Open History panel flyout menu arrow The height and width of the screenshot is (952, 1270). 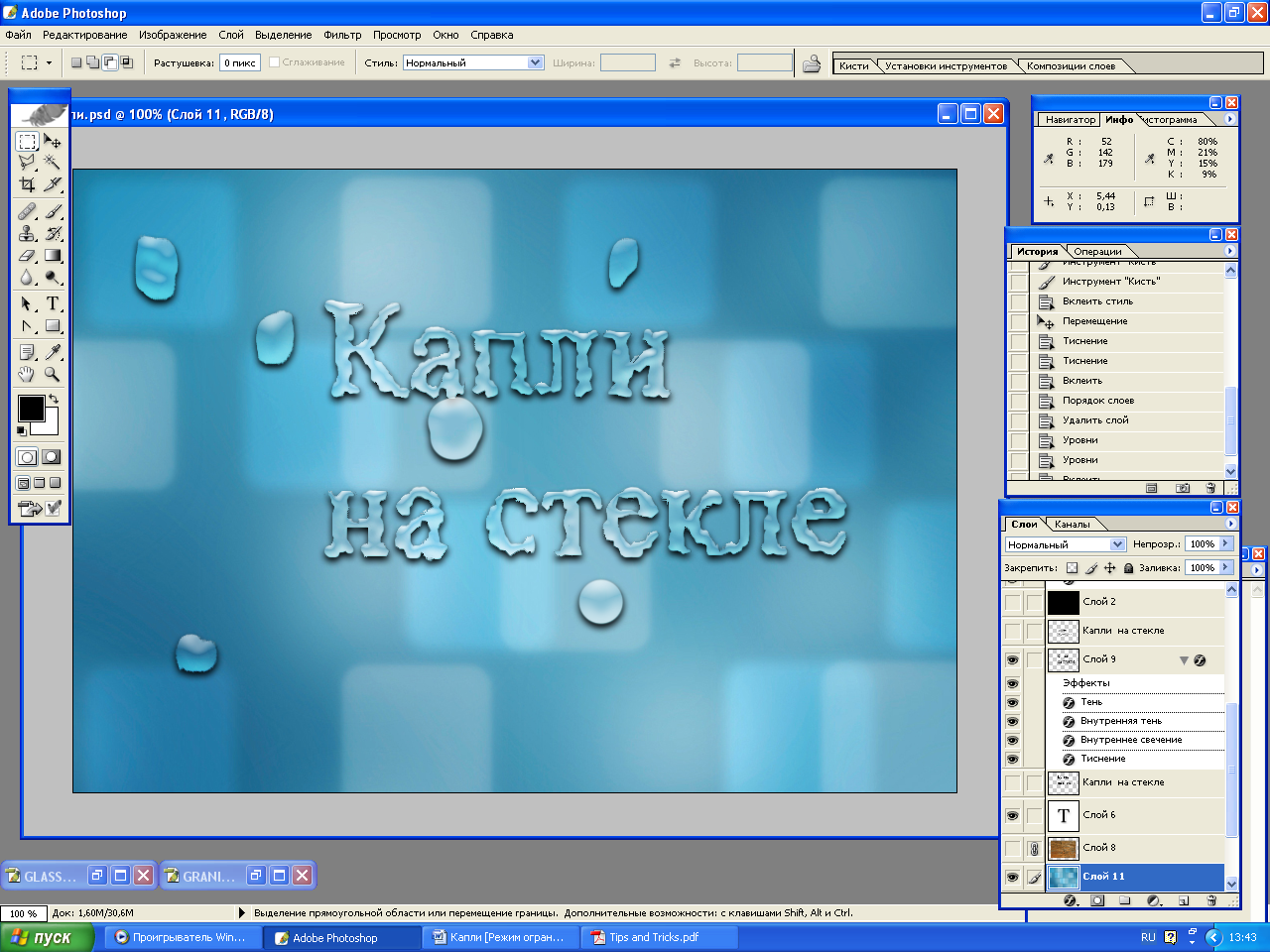(1231, 251)
